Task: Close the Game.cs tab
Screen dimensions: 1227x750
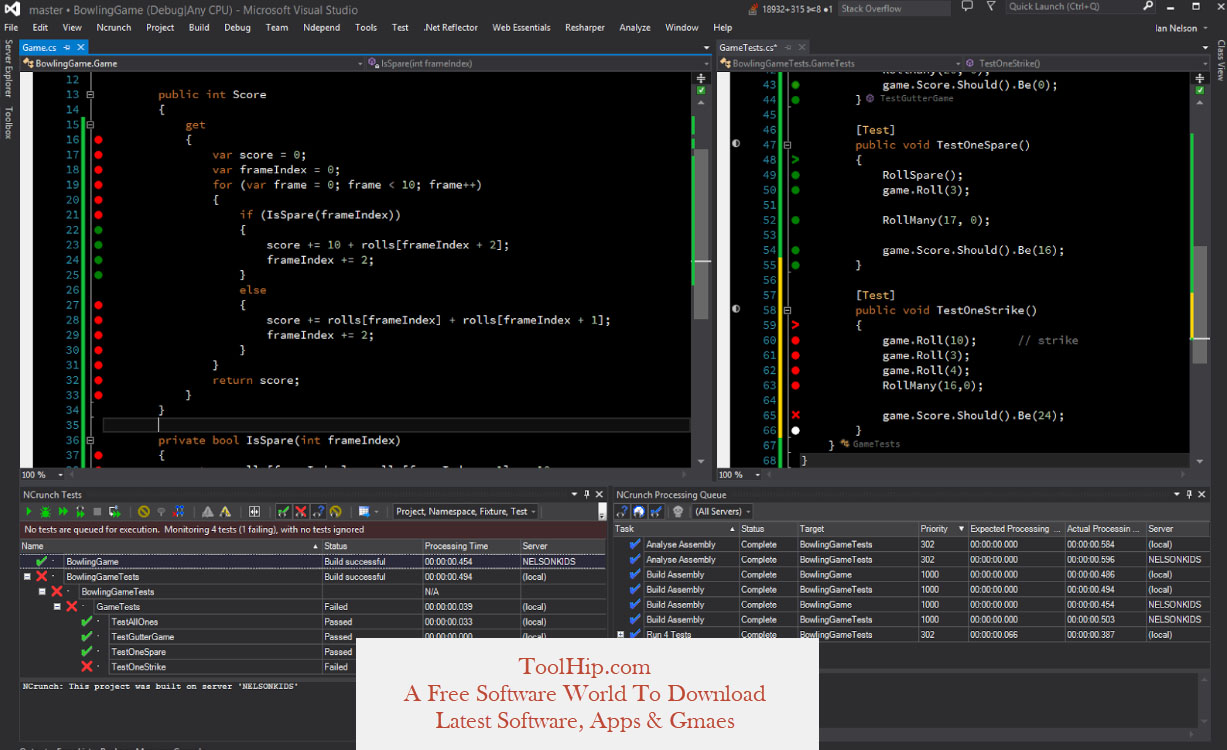Action: point(80,47)
